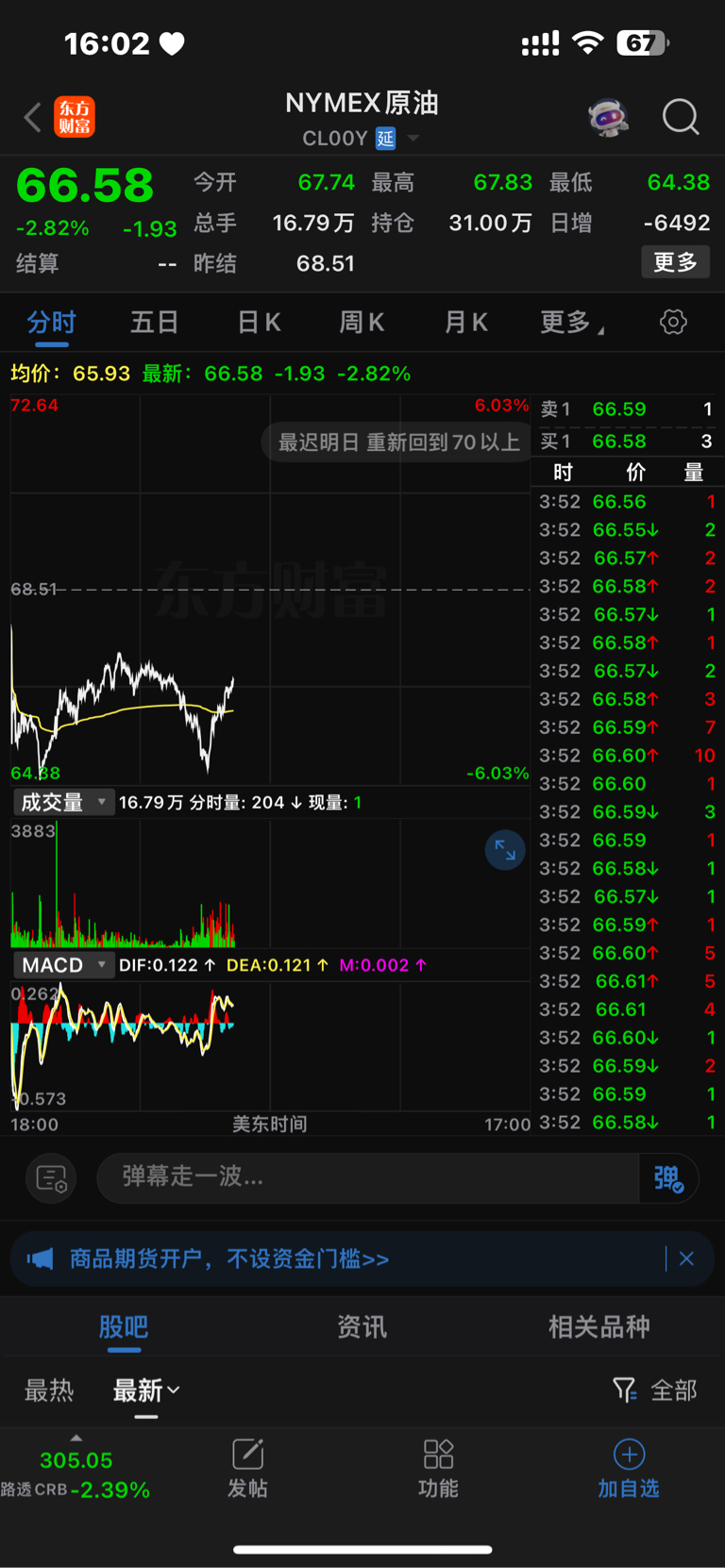Viewport: 725px width, 1568px height.
Task: Tap the 最迟明日重新回到70以上 comment bubble
Action: [x=396, y=442]
